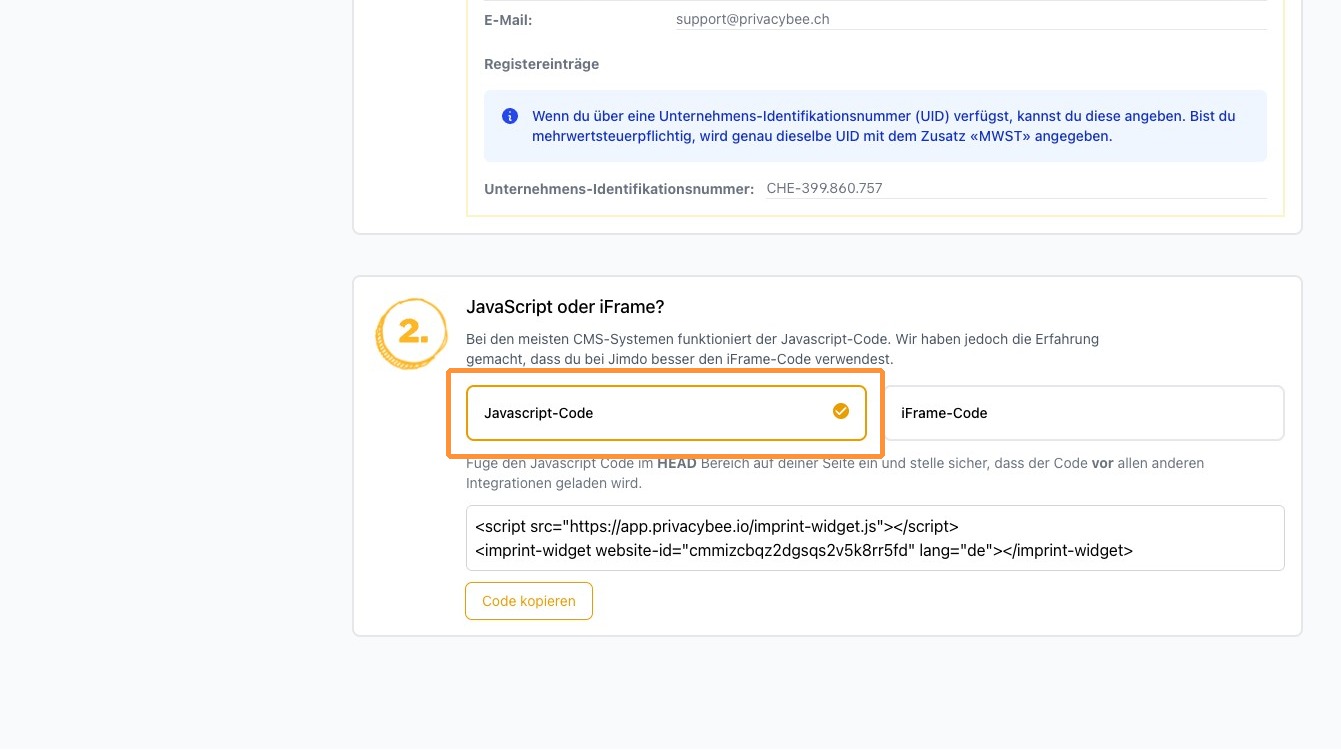Screen dimensions: 1341x750
Task: Click the Registereinträge heading
Action: tap(542, 64)
